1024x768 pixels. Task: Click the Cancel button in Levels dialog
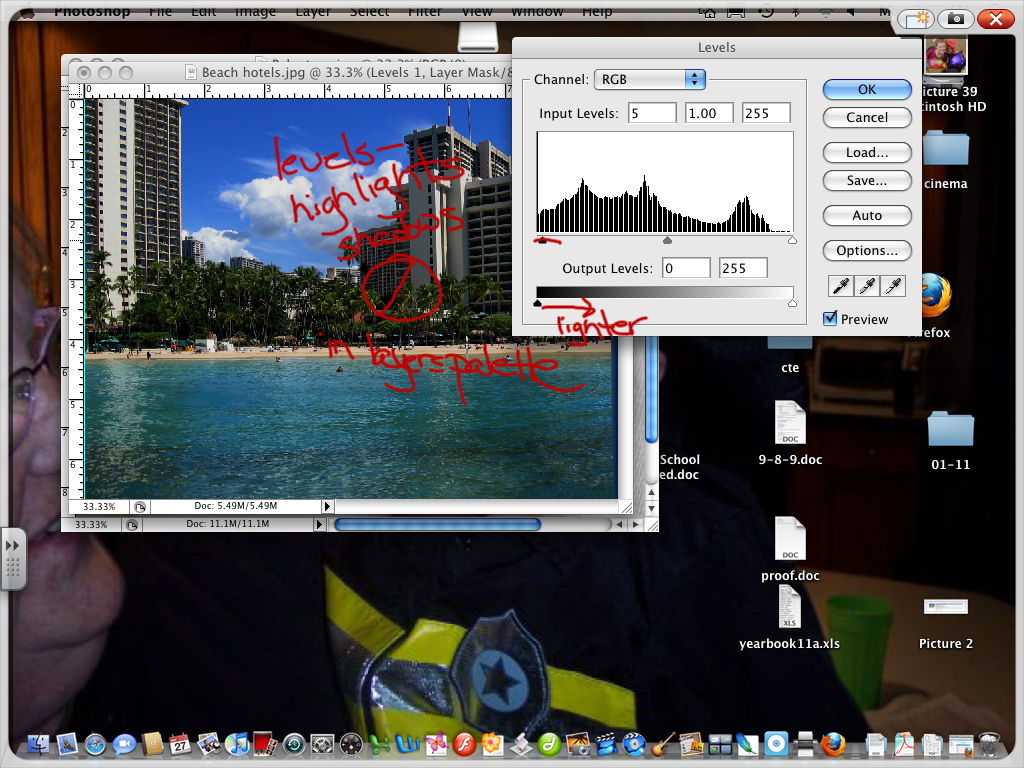tap(867, 117)
